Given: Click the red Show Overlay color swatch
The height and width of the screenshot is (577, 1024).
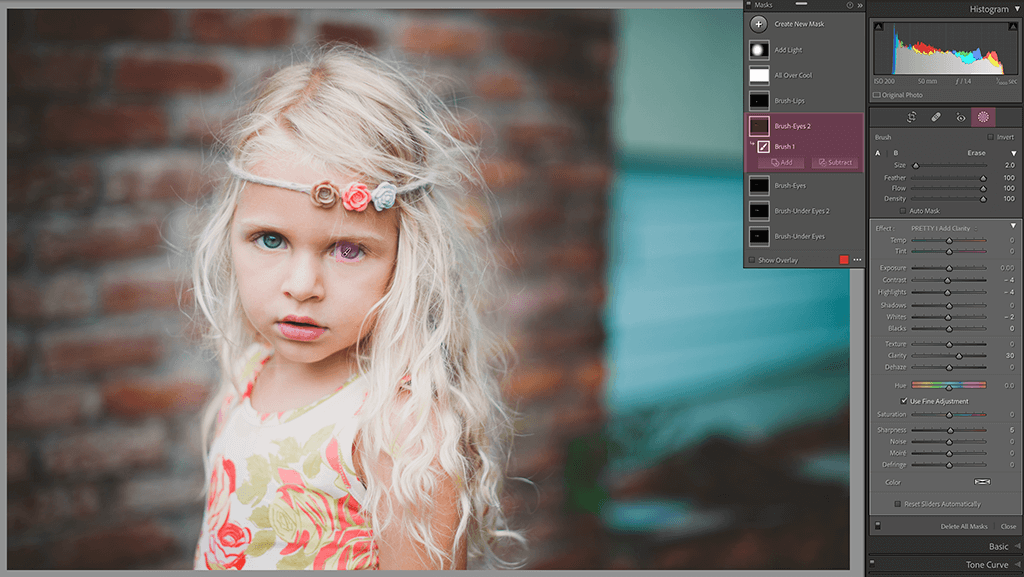Looking at the screenshot, I should pyautogui.click(x=843, y=259).
